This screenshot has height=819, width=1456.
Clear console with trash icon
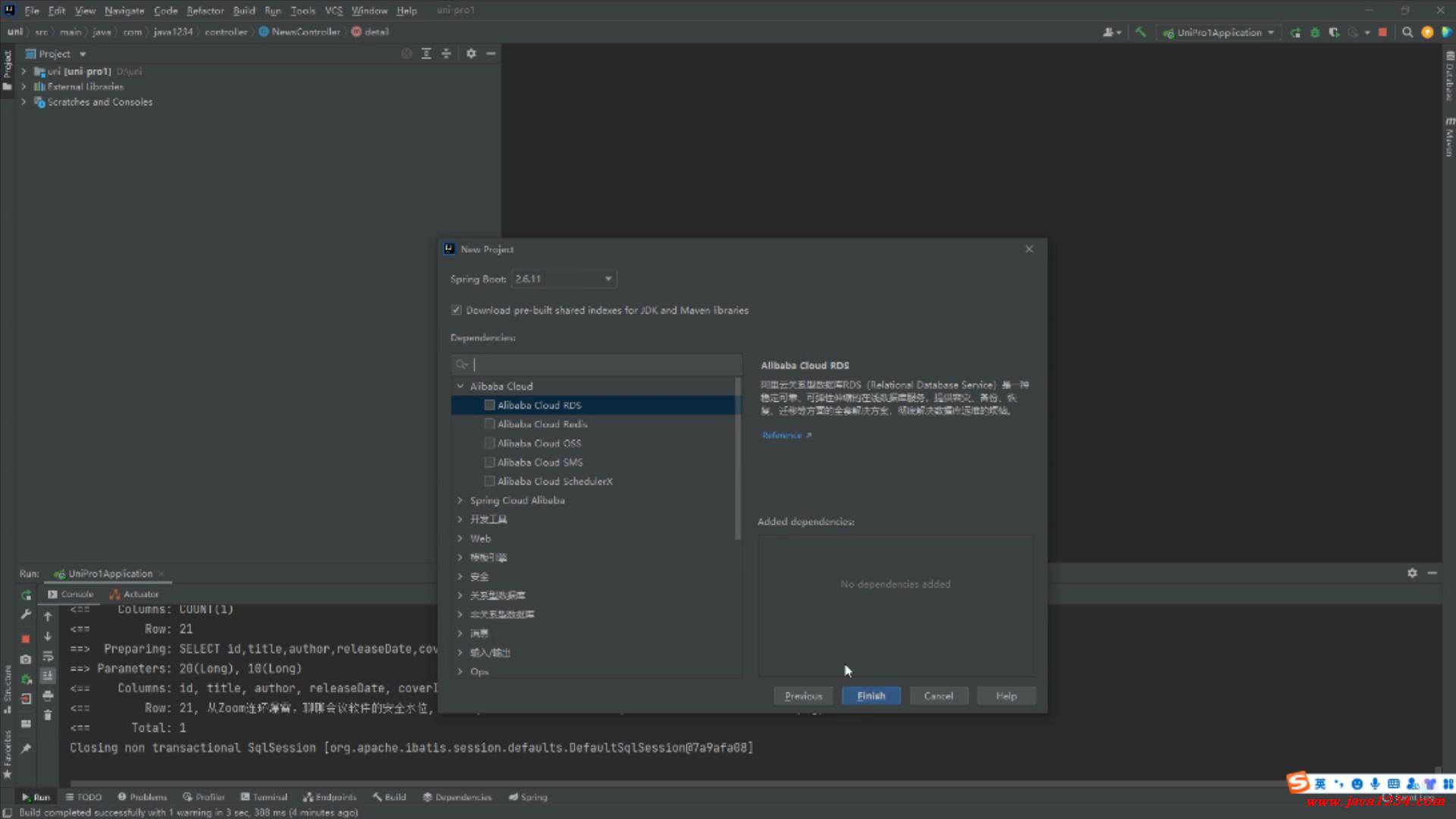tap(48, 715)
